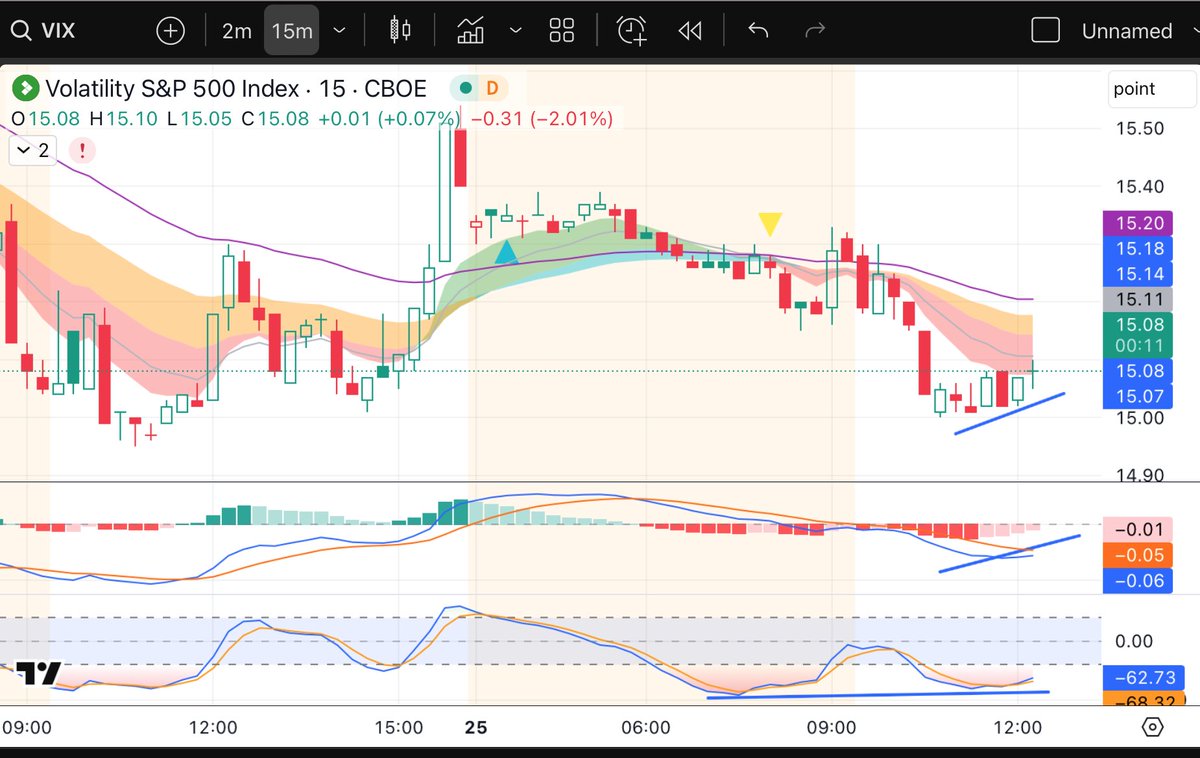Screen dimensions: 1200x758
Task: Open chart settings hexagon icon
Action: (1151, 728)
